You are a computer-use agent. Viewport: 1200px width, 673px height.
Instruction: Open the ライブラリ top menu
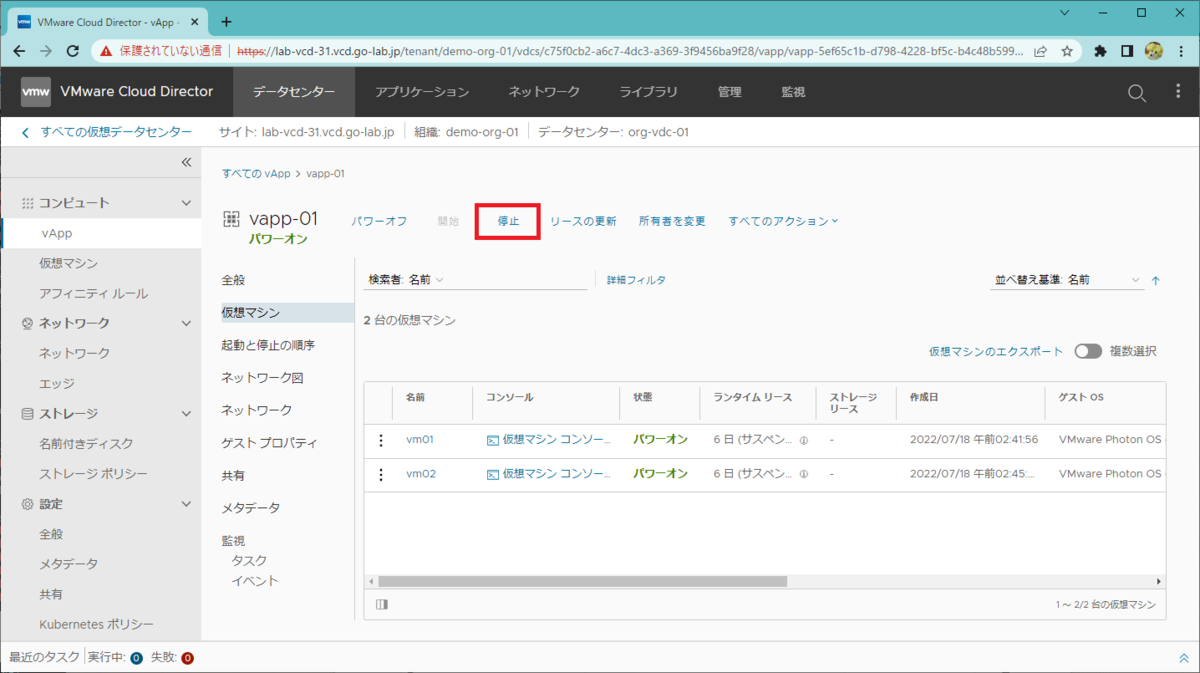tap(648, 92)
